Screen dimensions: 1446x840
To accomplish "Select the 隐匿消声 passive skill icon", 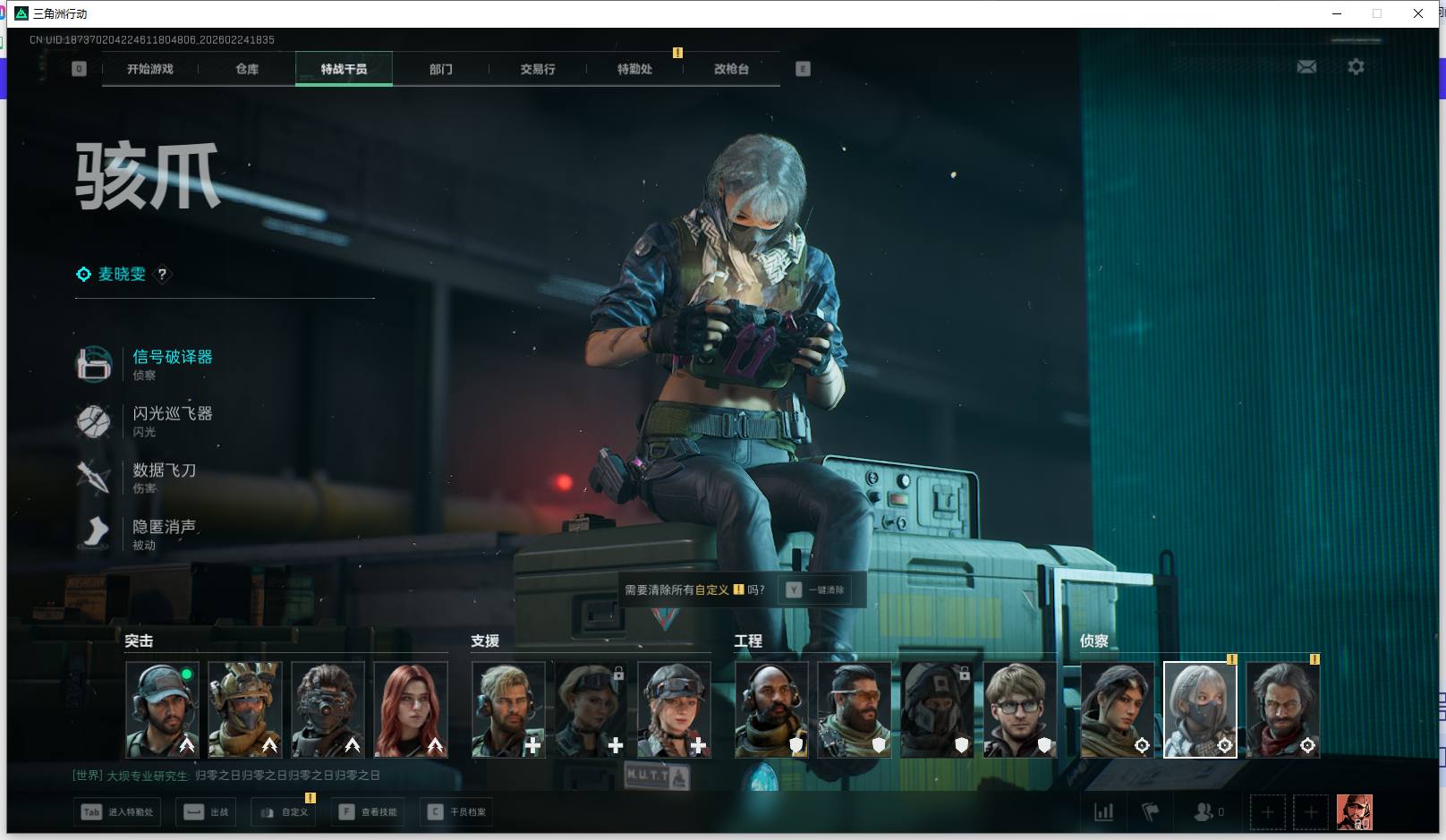I will click(x=94, y=533).
